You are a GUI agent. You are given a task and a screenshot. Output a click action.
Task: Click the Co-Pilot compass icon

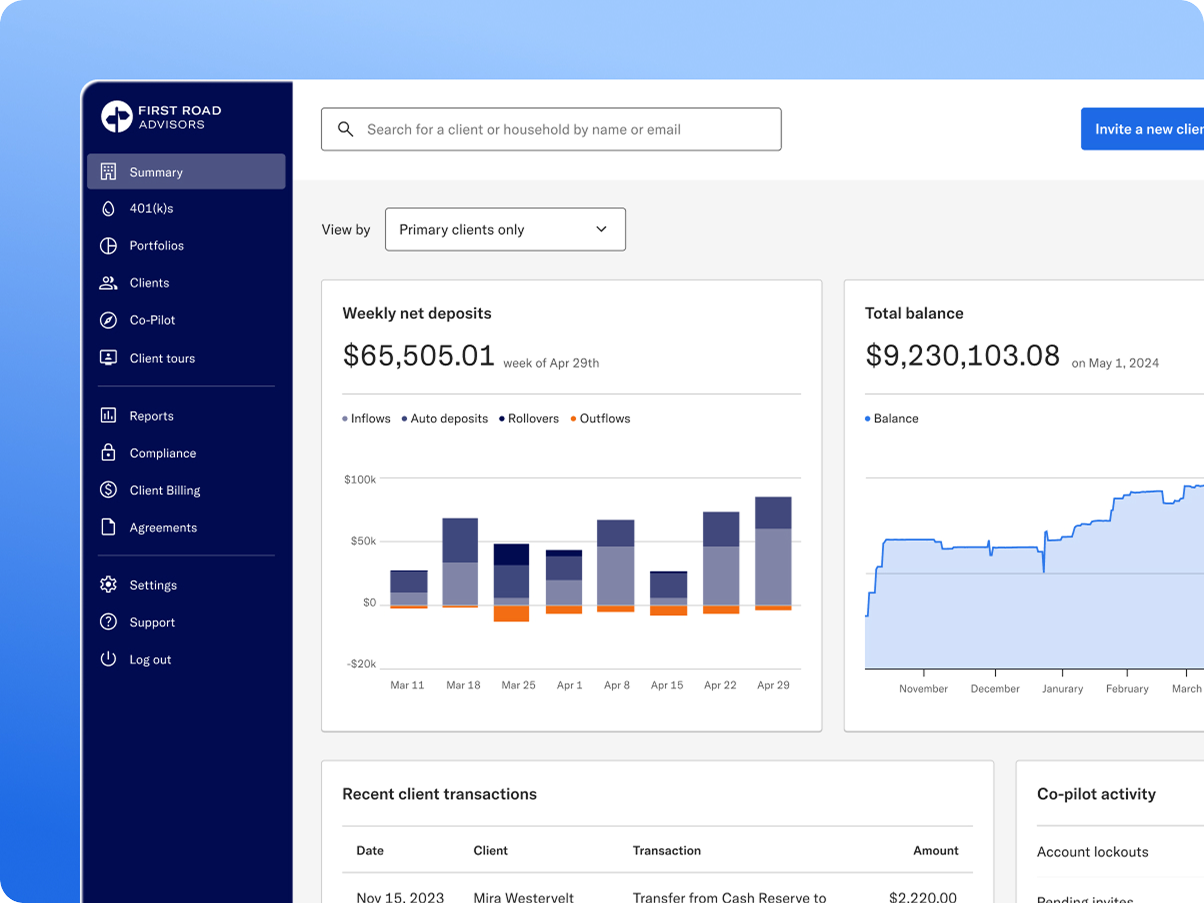pos(108,320)
